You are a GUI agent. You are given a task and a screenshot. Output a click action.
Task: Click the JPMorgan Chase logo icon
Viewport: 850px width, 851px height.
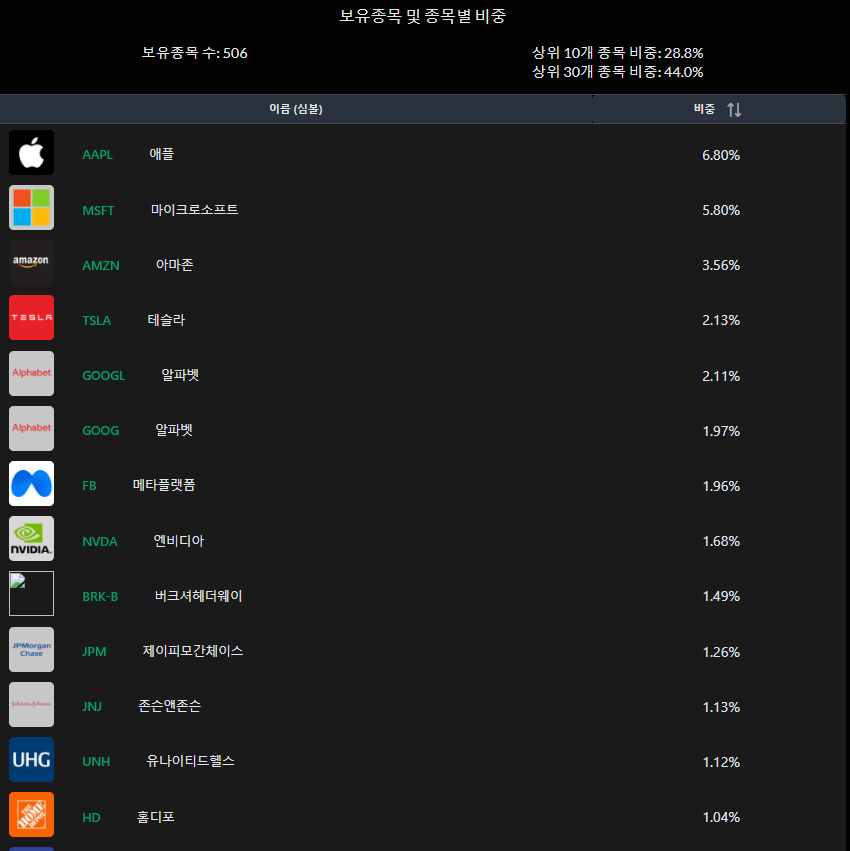pyautogui.click(x=31, y=650)
